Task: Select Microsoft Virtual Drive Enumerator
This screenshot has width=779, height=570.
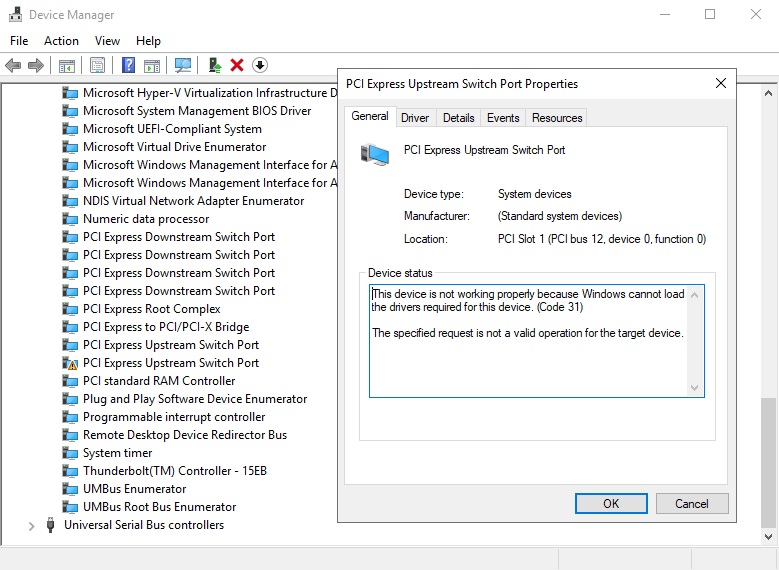Action: point(174,147)
